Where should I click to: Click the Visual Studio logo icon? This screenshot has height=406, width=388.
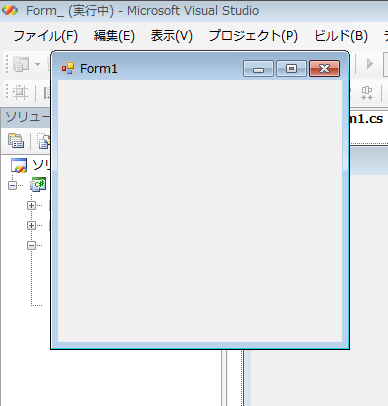10,10
